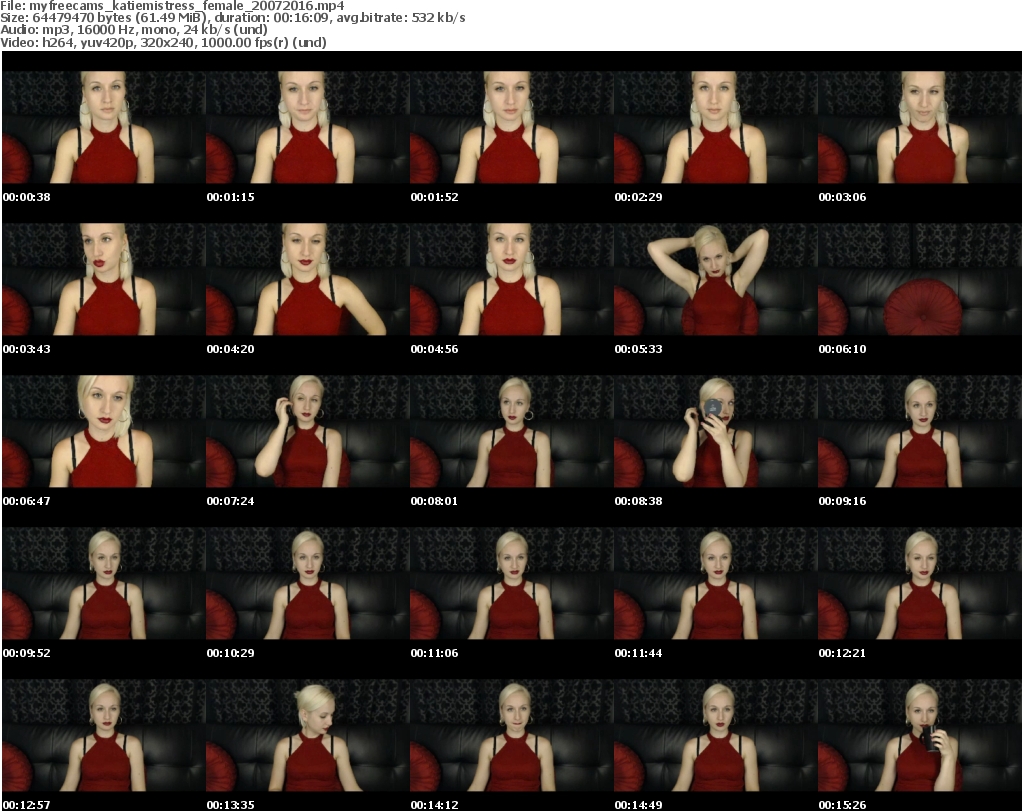Select the thumbnail frame at 00:07:24
The image size is (1024, 811).
(308, 431)
